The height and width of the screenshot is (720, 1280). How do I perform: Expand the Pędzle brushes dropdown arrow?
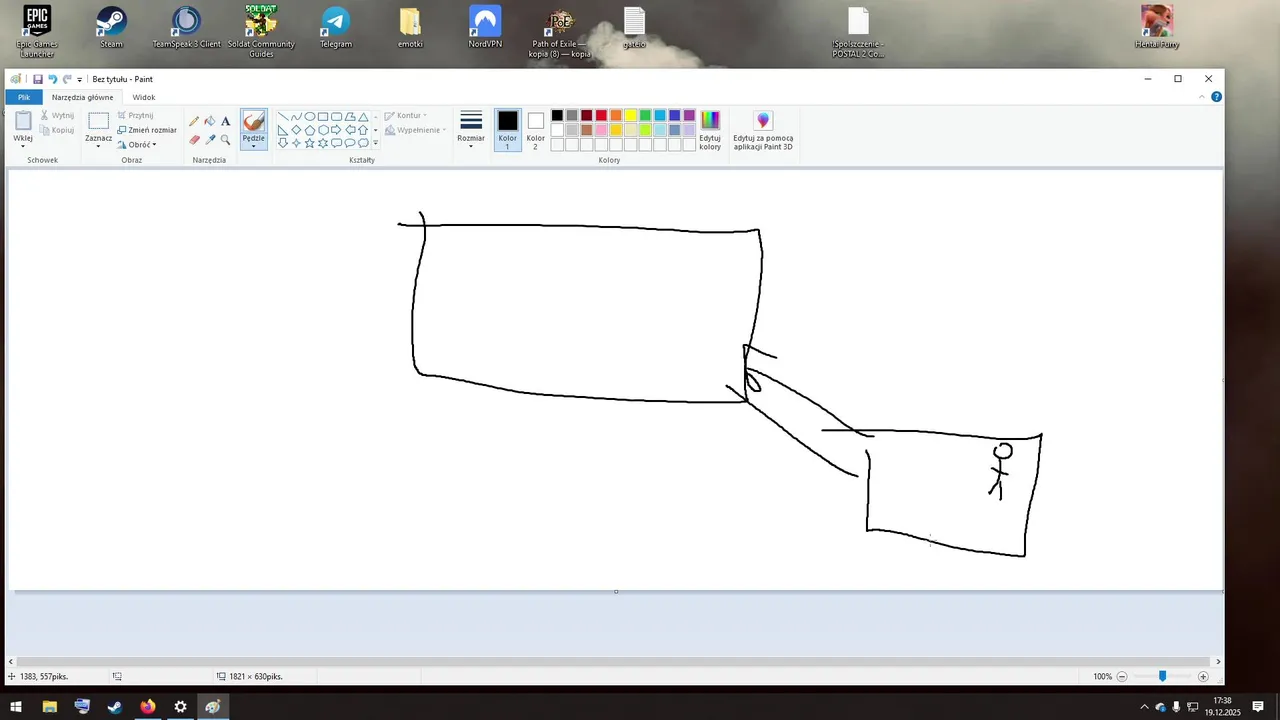click(x=254, y=146)
